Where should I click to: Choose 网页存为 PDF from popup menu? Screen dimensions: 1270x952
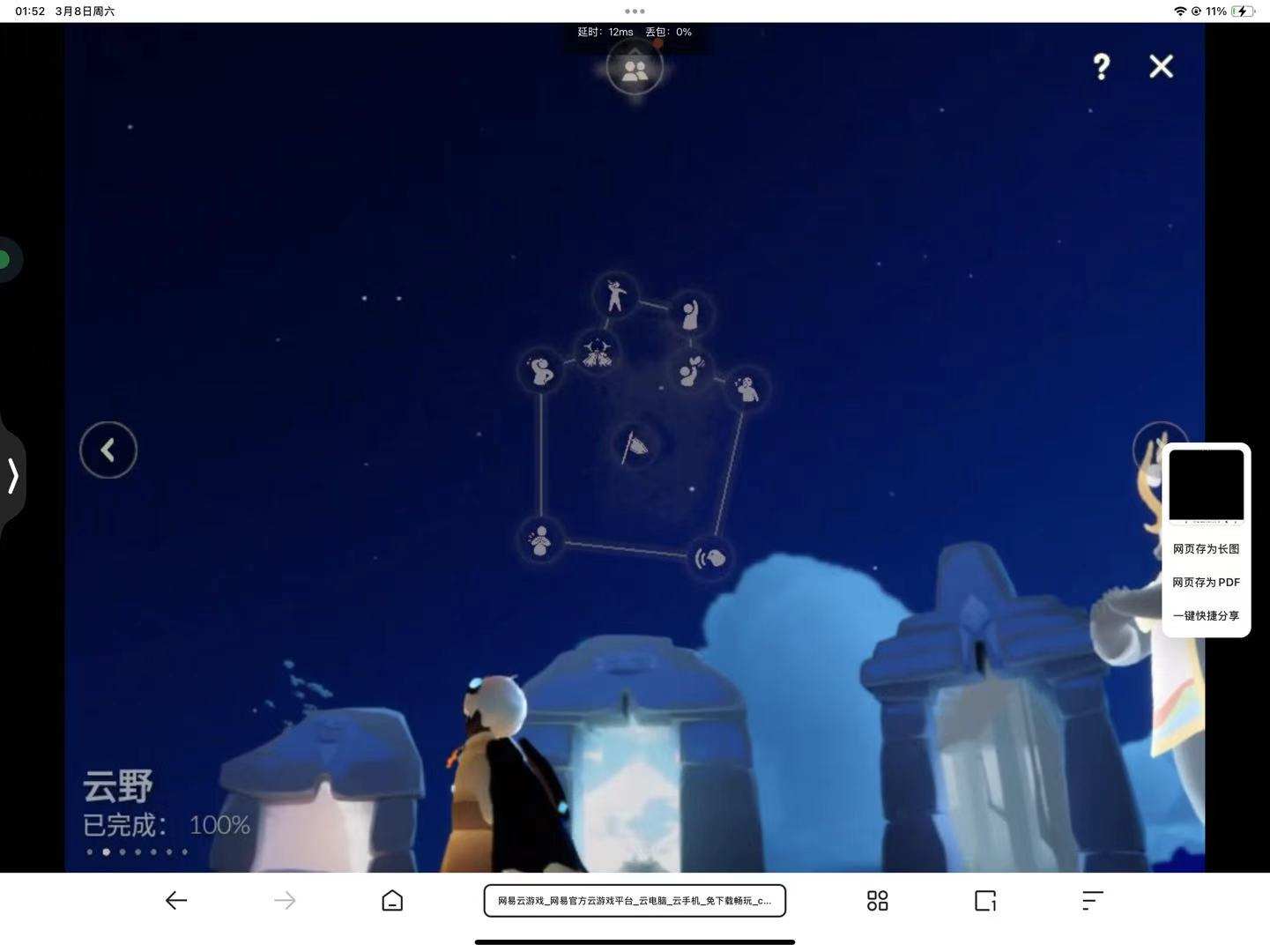pyautogui.click(x=1206, y=583)
